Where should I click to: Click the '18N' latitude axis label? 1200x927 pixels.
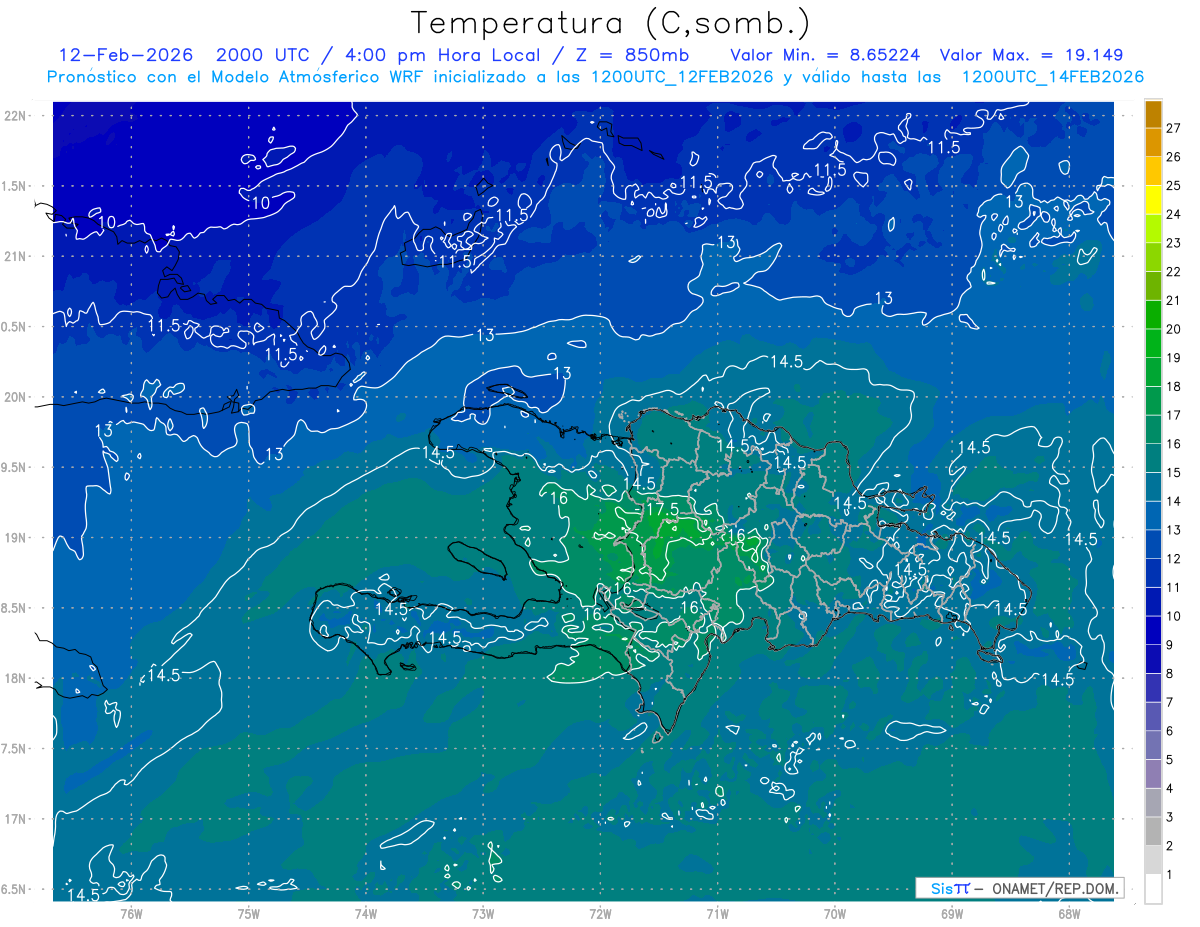pos(17,678)
